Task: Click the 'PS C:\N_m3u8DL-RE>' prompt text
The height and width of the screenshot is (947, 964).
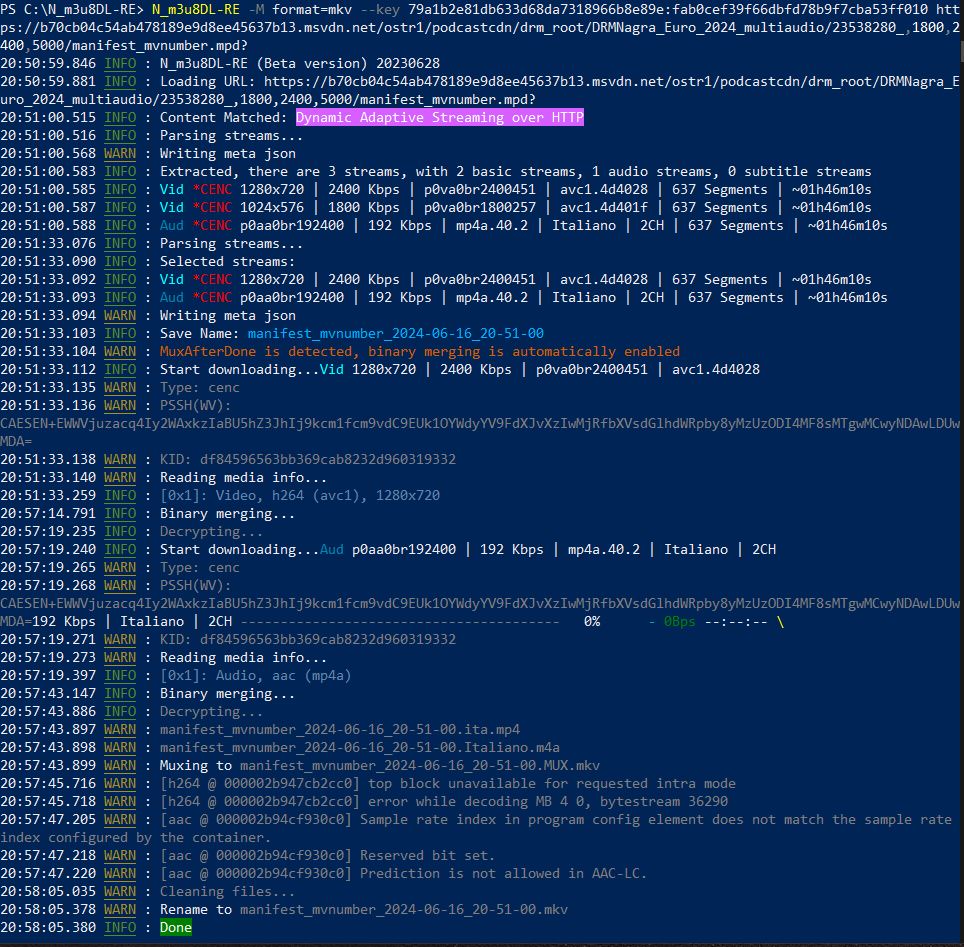Action: pyautogui.click(x=72, y=9)
